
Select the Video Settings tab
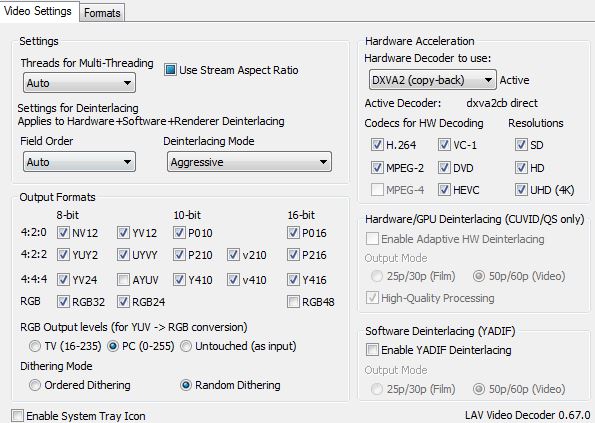(x=38, y=11)
